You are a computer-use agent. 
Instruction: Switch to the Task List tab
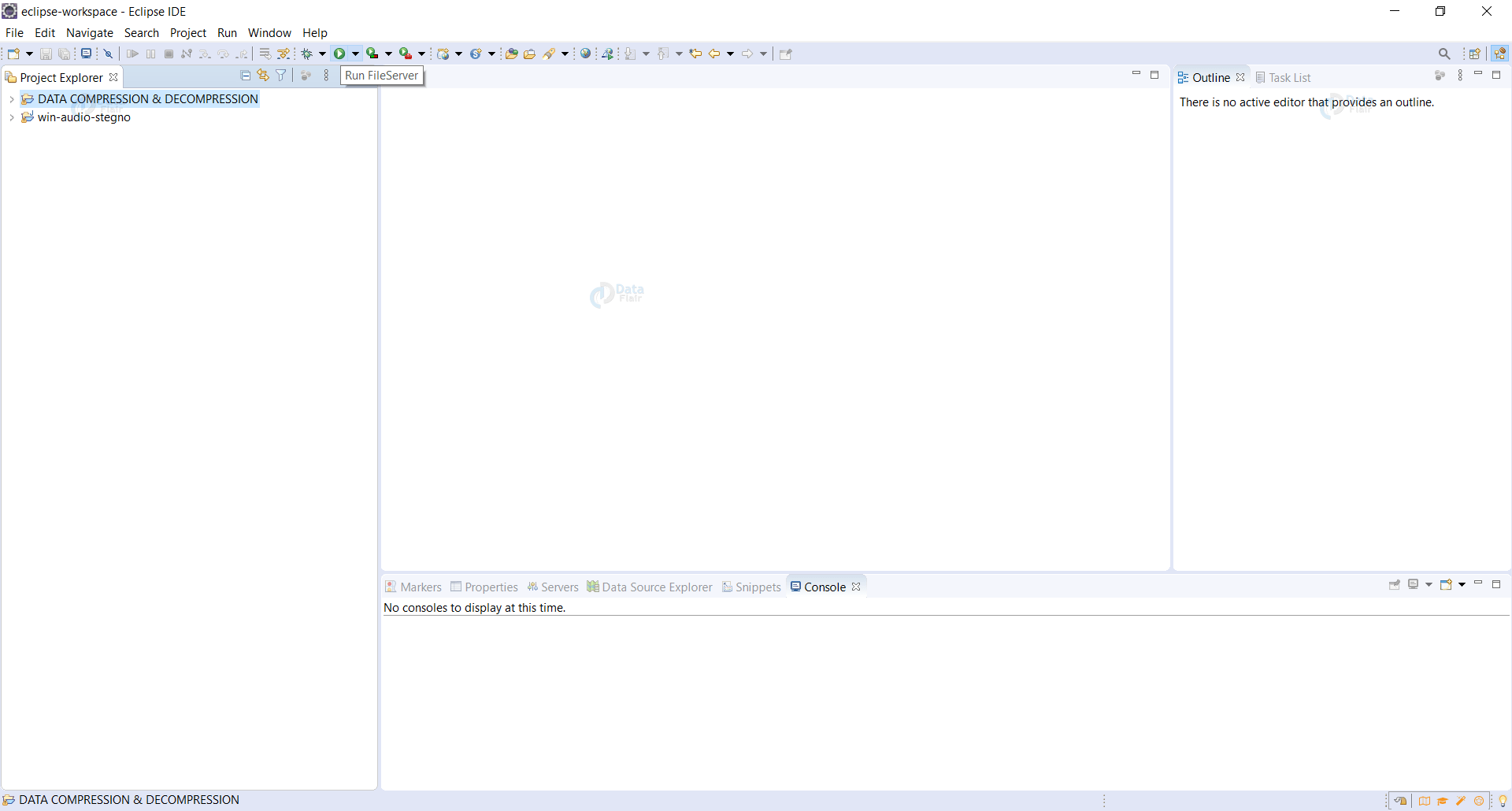1283,78
